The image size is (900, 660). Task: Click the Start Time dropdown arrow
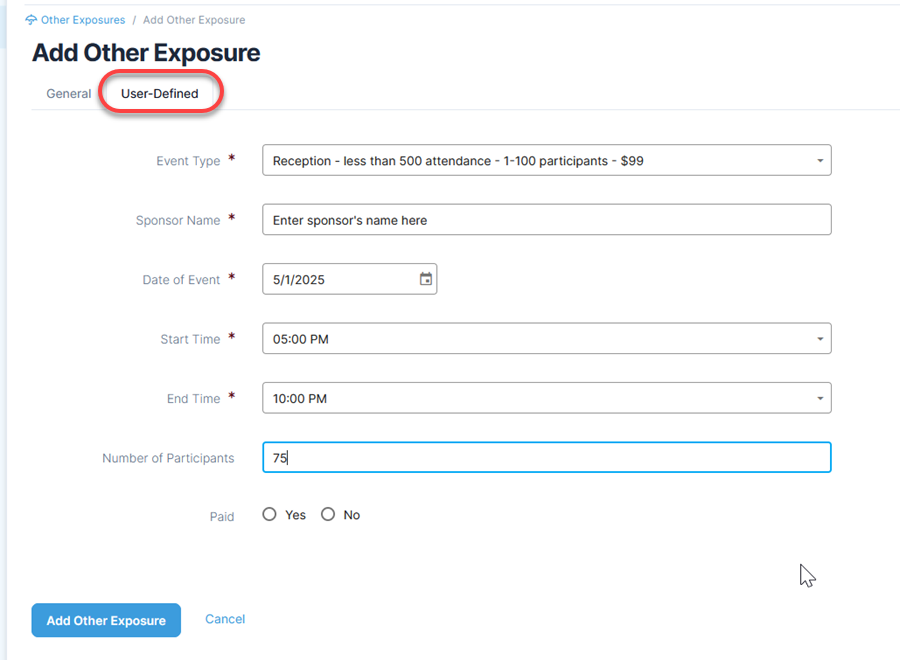tap(820, 339)
